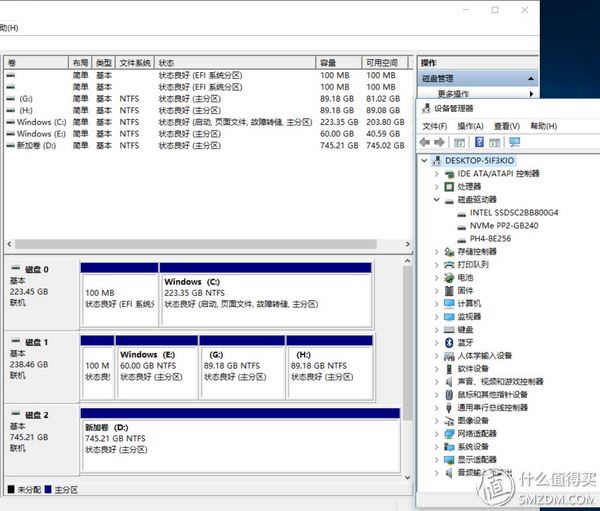
Task: Select 100 MB EFI partition on Disk 0
Action: pyautogui.click(x=119, y=295)
